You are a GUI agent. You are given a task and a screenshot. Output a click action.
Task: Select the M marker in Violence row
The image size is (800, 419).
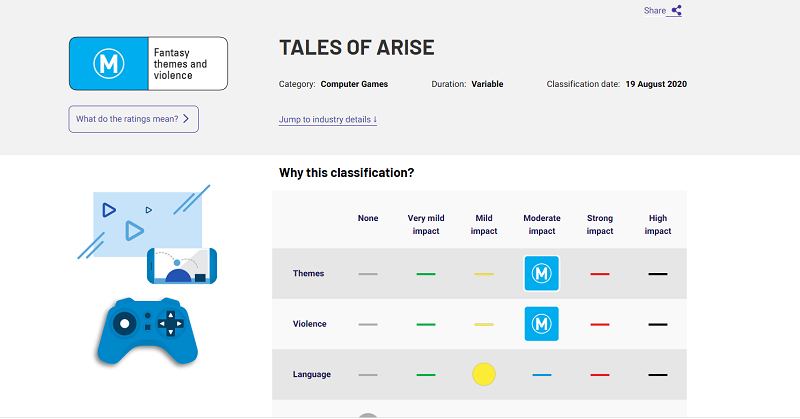tap(541, 324)
